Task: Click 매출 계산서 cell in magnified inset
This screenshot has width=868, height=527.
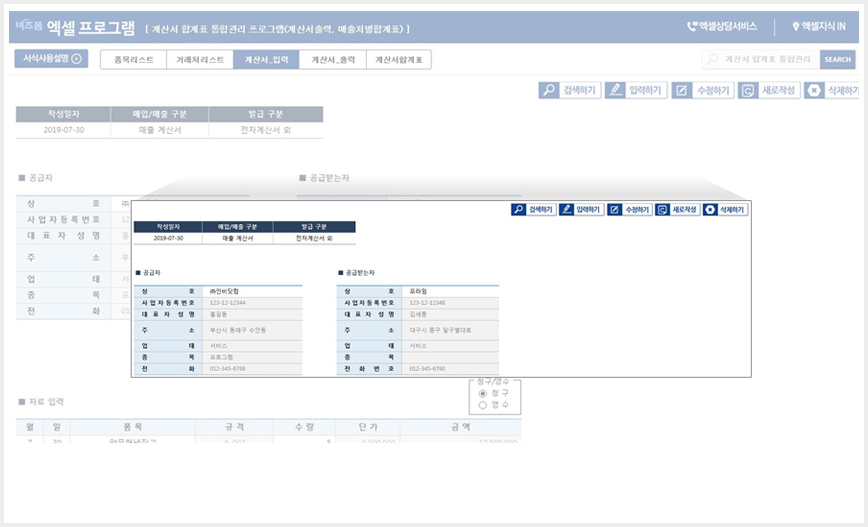Action: 238,238
